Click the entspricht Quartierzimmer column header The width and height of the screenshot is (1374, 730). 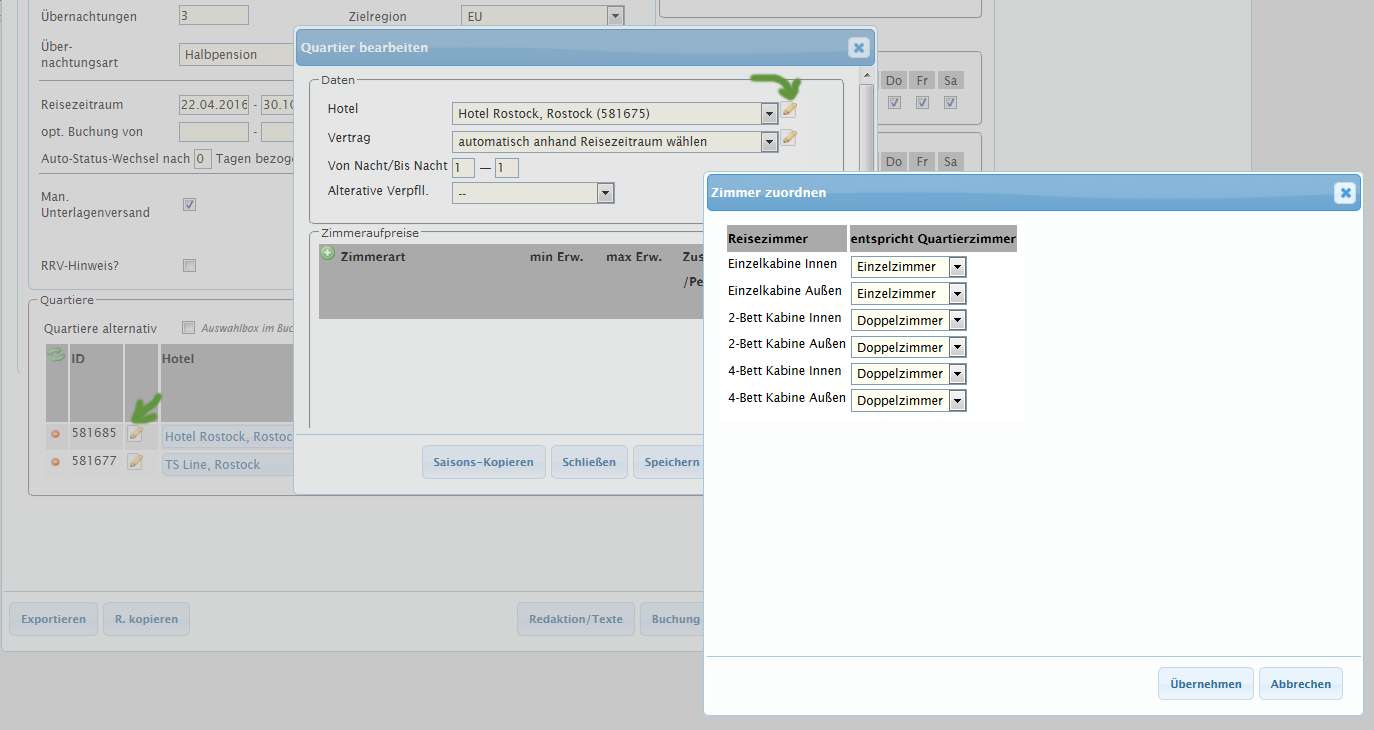coord(933,238)
